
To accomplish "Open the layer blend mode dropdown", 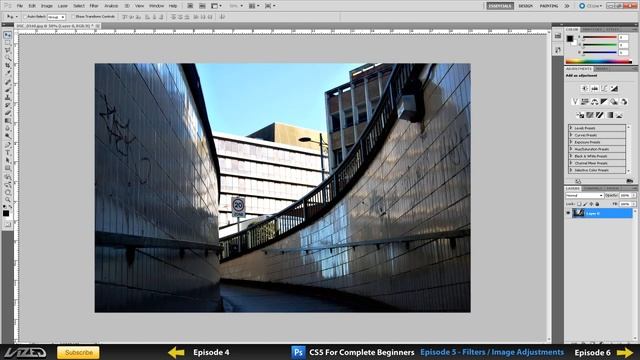I will point(585,196).
